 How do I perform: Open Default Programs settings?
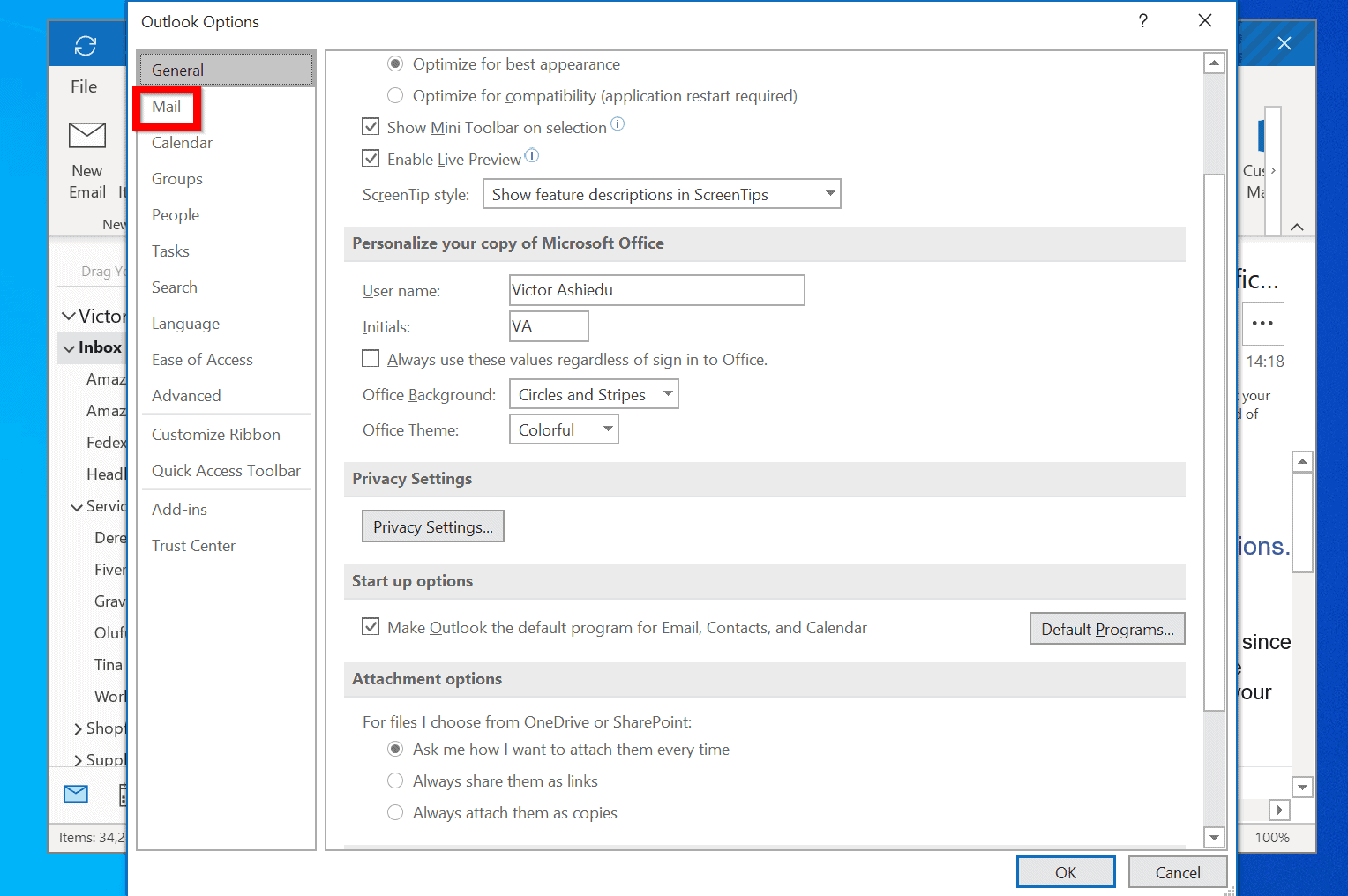coord(1107,628)
